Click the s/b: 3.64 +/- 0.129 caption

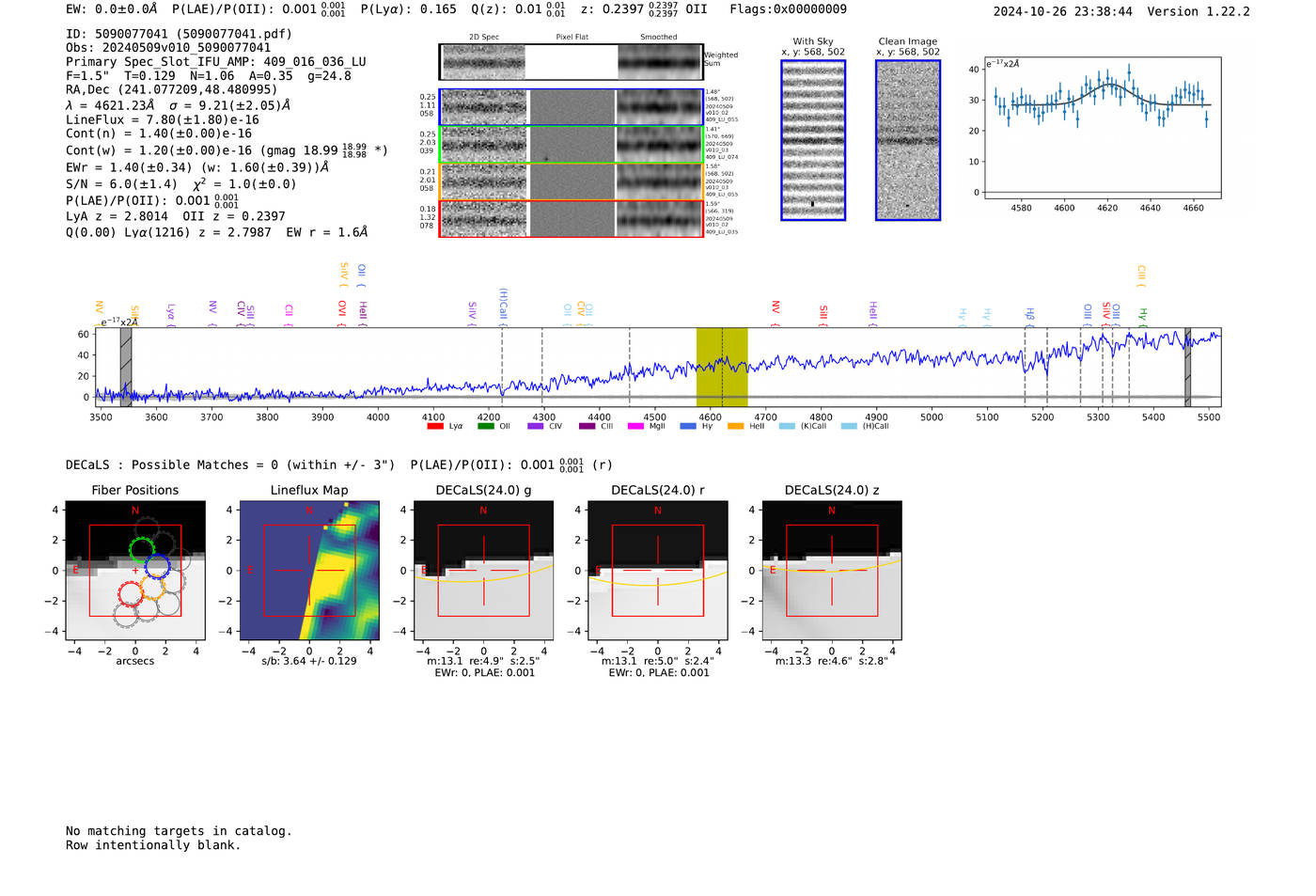309,661
